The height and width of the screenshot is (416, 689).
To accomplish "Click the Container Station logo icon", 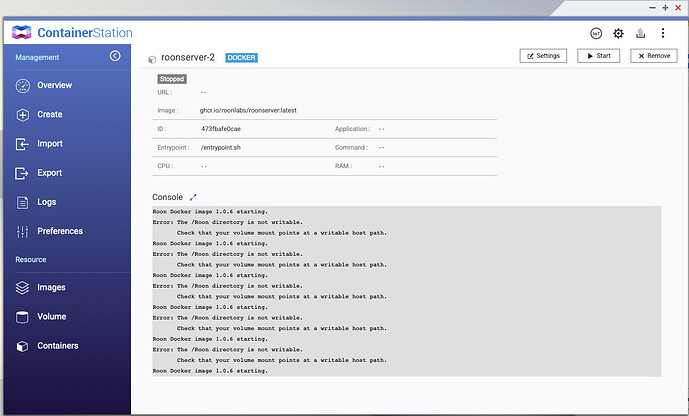I will (22, 33).
